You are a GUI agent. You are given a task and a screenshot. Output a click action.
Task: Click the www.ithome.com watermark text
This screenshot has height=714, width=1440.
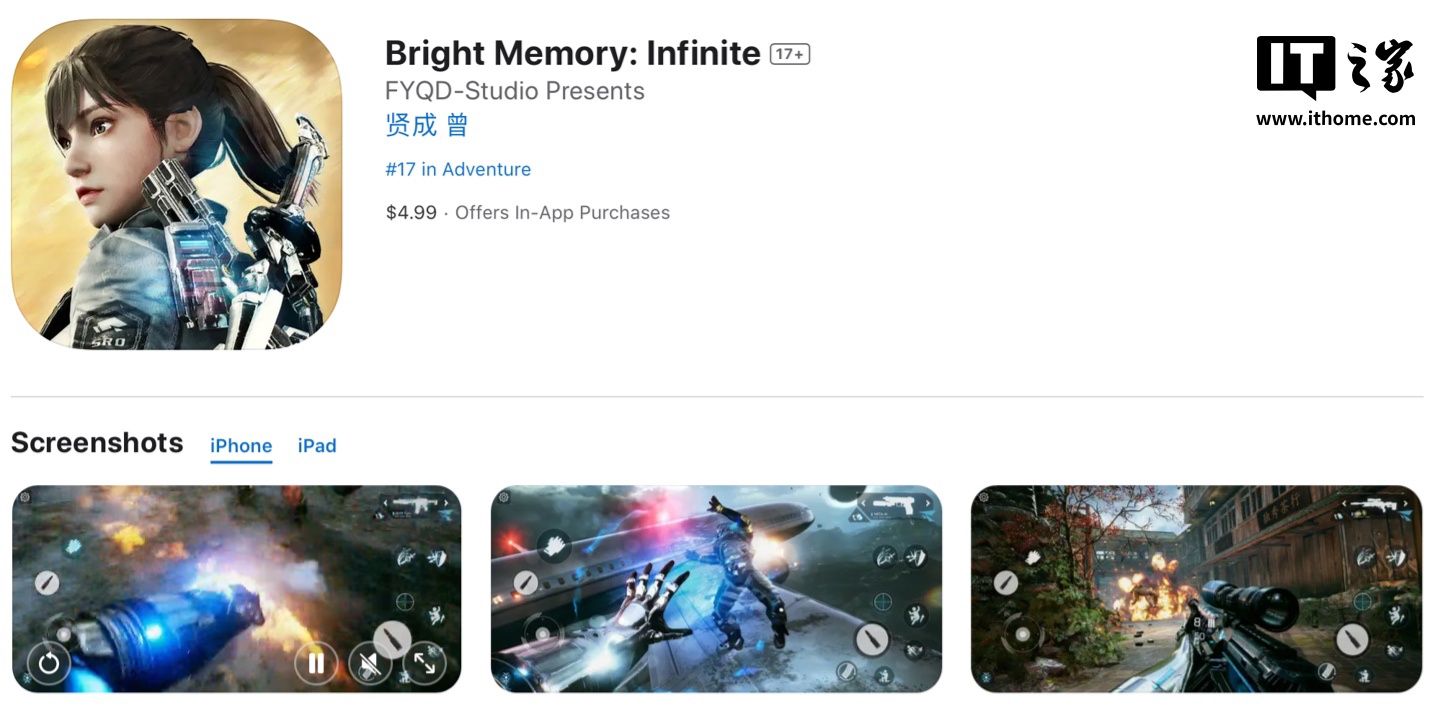pos(1336,119)
